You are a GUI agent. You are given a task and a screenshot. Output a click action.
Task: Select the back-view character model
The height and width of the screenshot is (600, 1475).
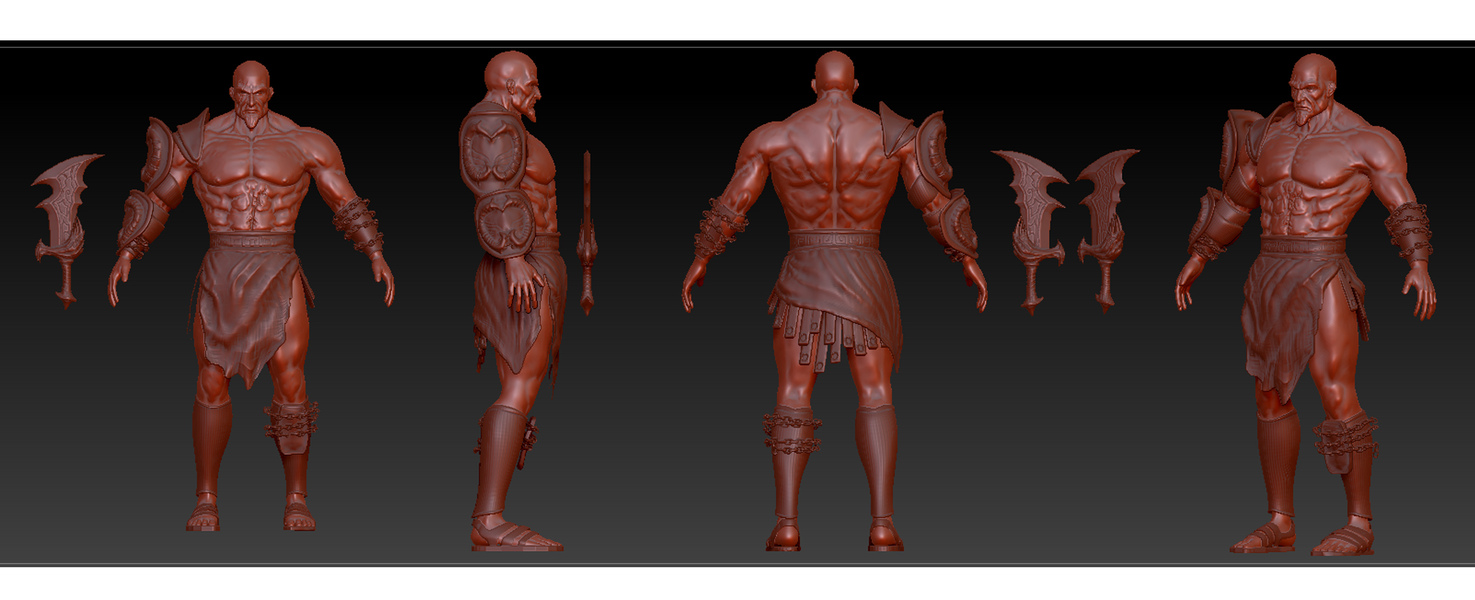point(834,300)
